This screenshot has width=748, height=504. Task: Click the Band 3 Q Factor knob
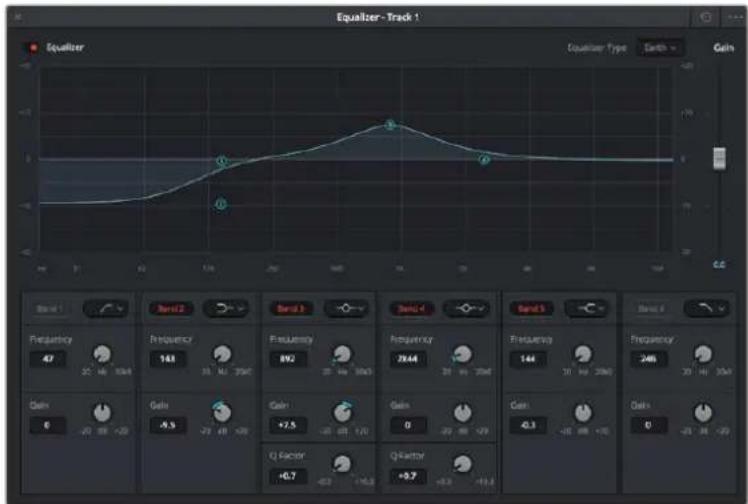pos(342,463)
